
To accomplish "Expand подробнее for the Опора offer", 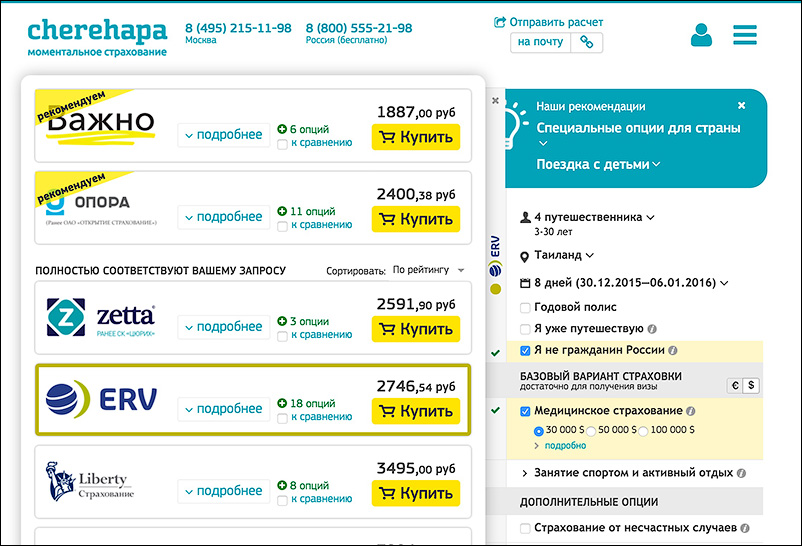I will pyautogui.click(x=224, y=217).
